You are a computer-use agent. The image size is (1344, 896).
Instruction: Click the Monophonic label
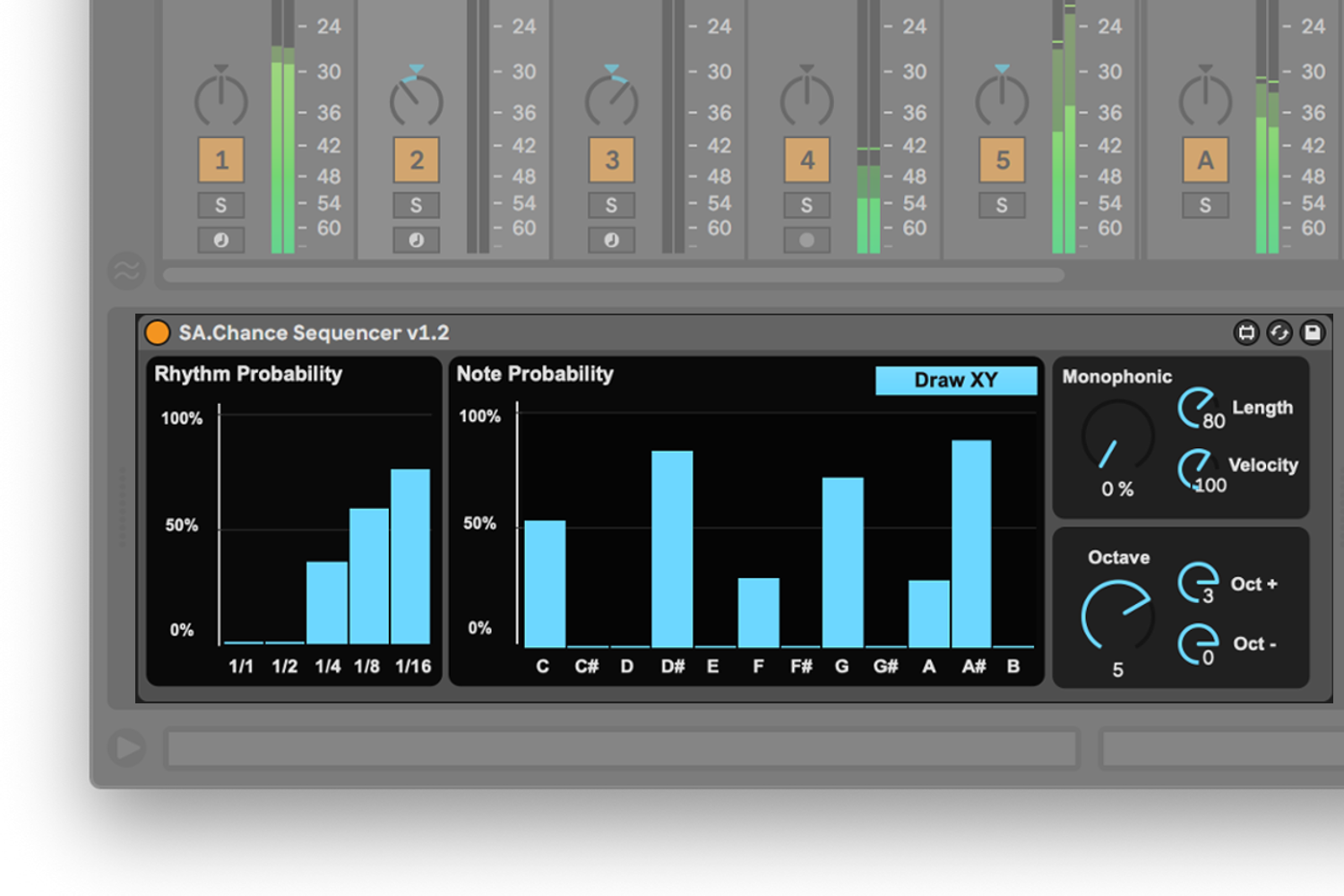[x=1117, y=377]
